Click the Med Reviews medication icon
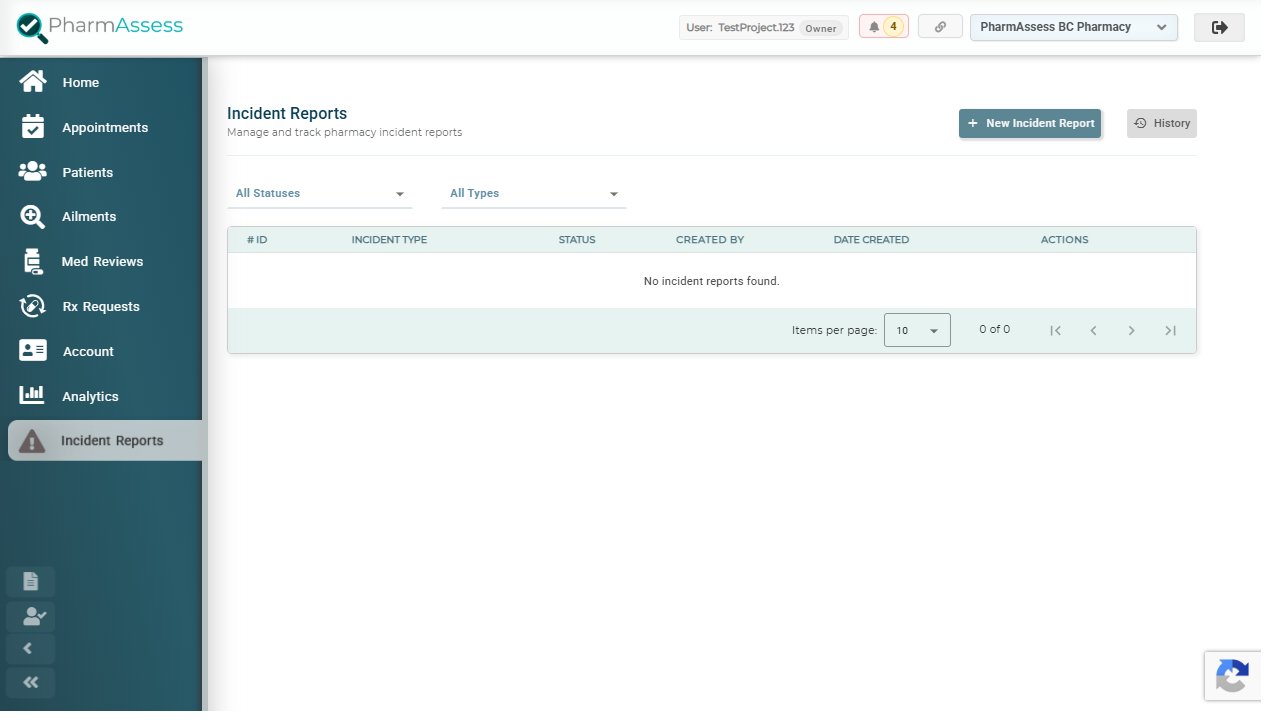The height and width of the screenshot is (720, 1280). click(33, 261)
